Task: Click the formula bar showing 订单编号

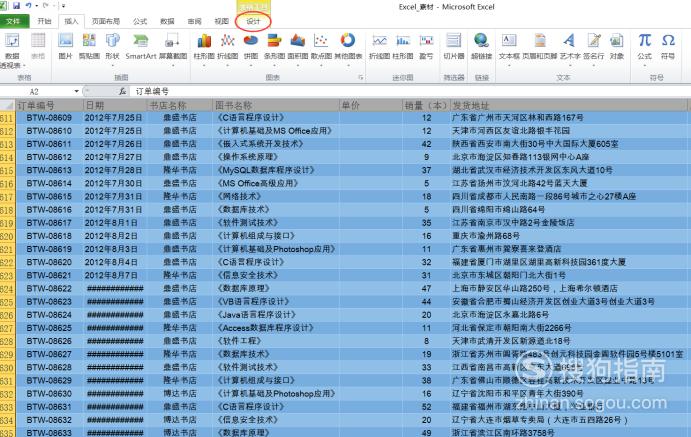Action: tap(410, 91)
